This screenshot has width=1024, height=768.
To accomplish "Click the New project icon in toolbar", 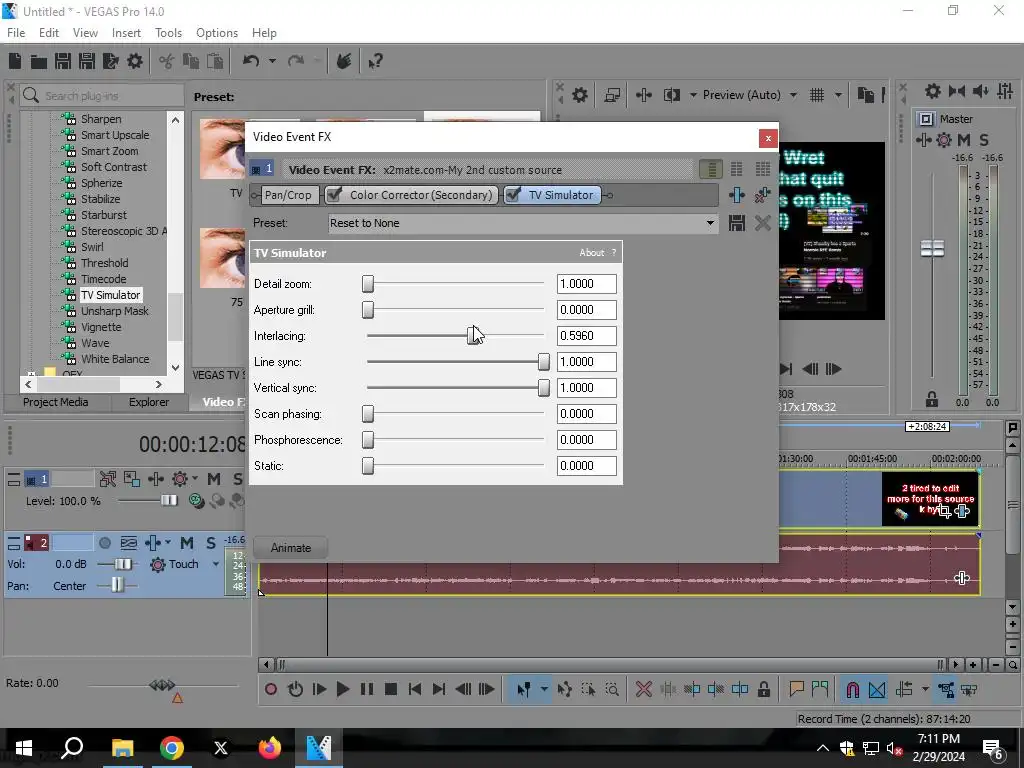I will 14,61.
